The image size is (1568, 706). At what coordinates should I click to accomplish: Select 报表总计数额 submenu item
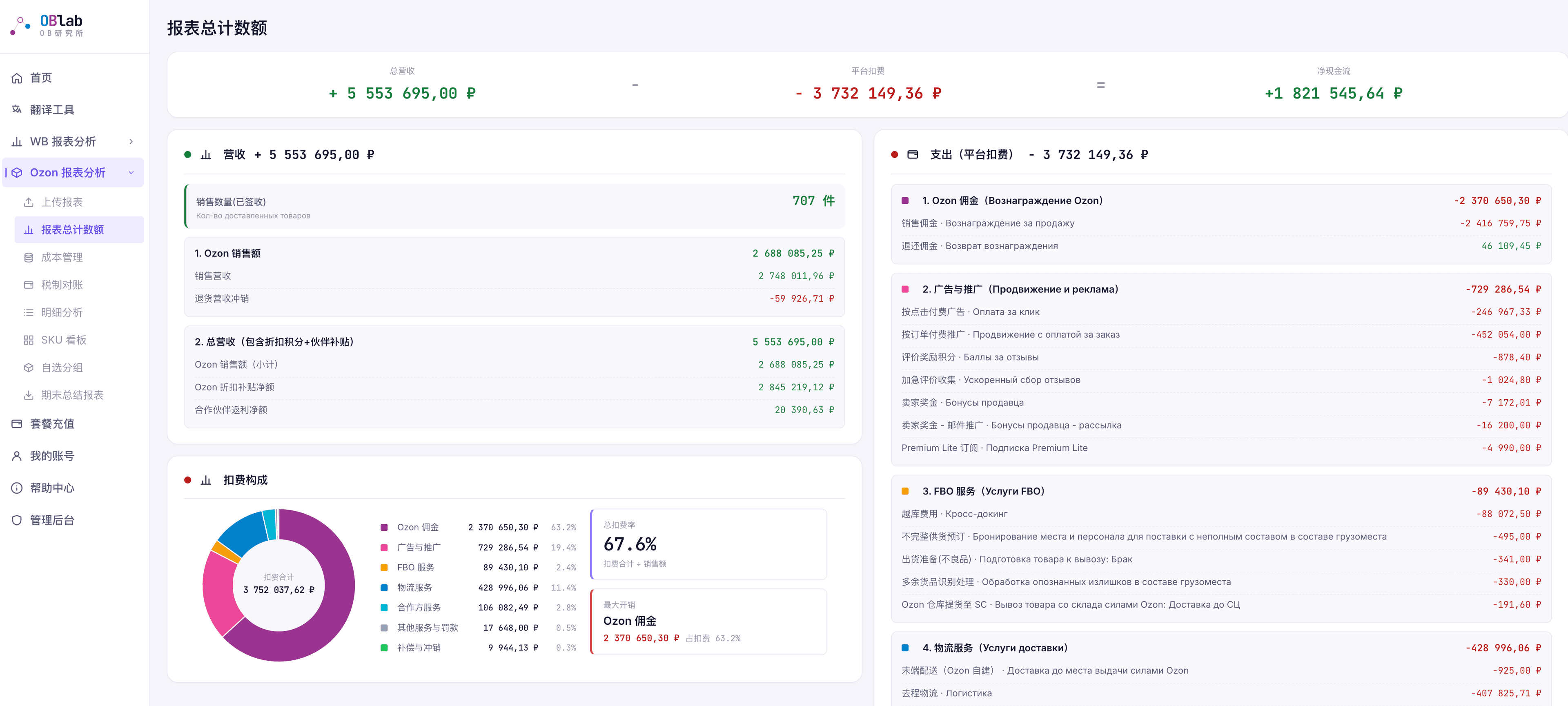79,230
